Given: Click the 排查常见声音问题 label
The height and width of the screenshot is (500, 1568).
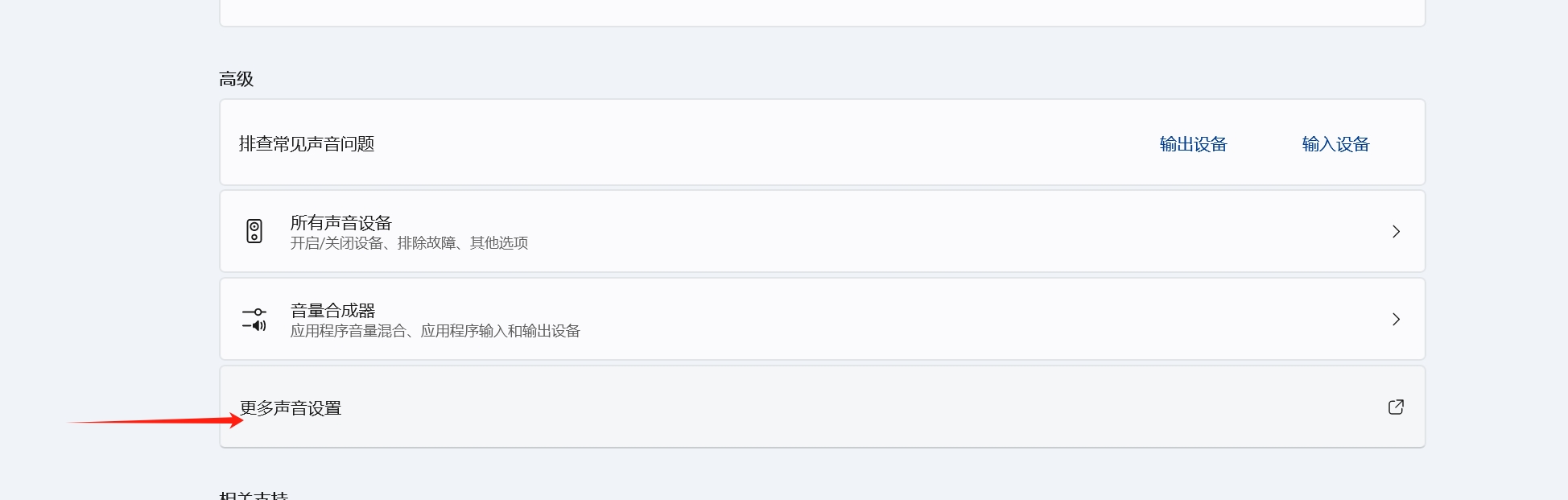Looking at the screenshot, I should [x=307, y=144].
